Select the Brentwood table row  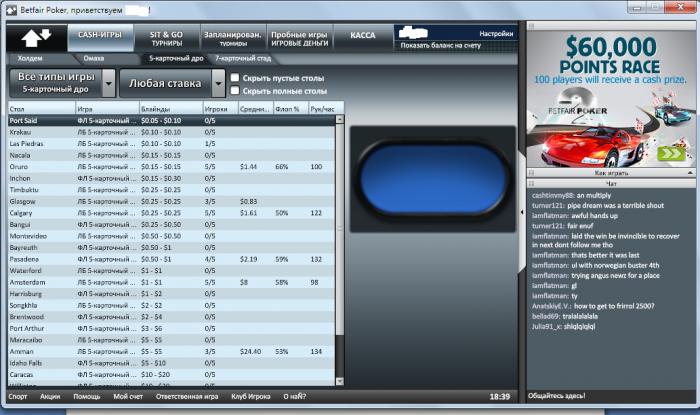tap(171, 317)
